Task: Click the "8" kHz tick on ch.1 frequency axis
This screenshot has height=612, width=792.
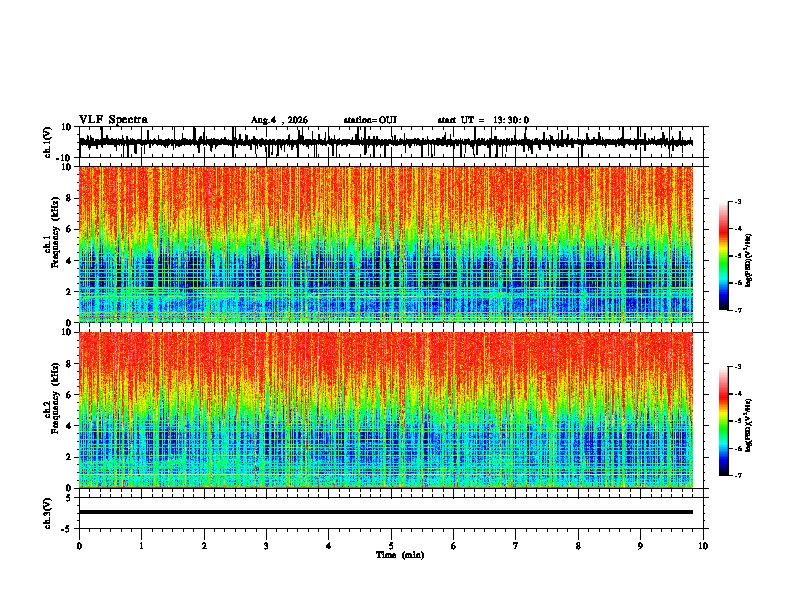Action: tap(69, 198)
